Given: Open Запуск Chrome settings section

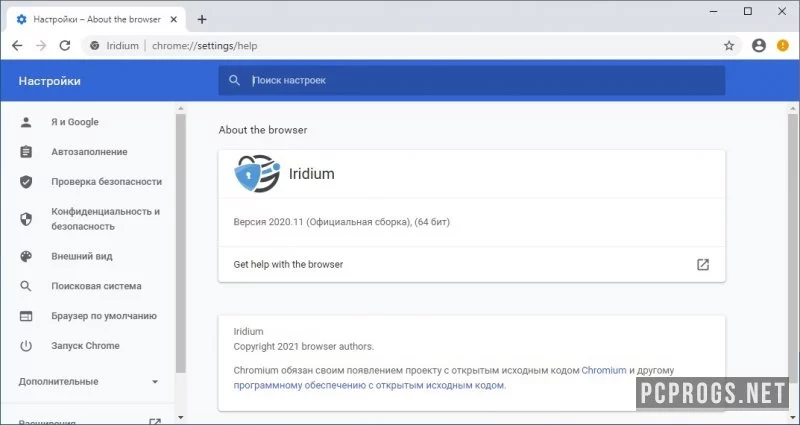Looking at the screenshot, I should pyautogui.click(x=85, y=346).
